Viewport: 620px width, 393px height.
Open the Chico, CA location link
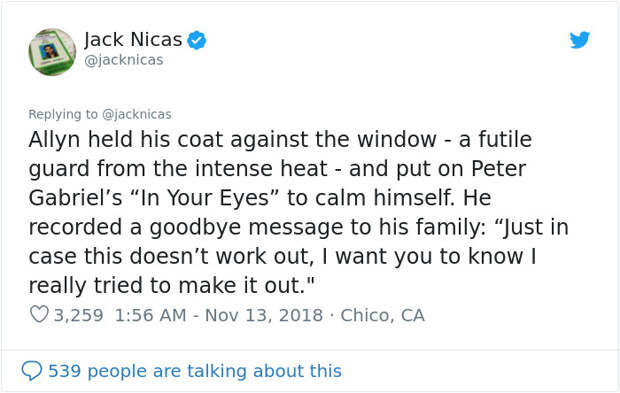click(x=383, y=315)
